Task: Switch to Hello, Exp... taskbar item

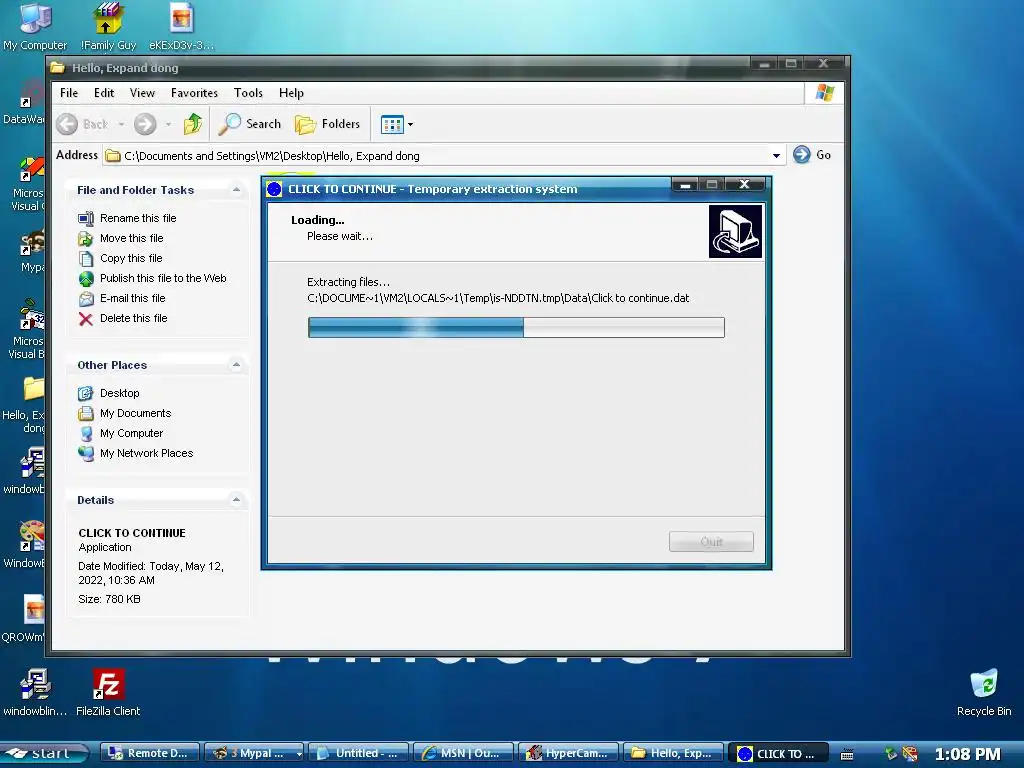Action: pos(673,753)
